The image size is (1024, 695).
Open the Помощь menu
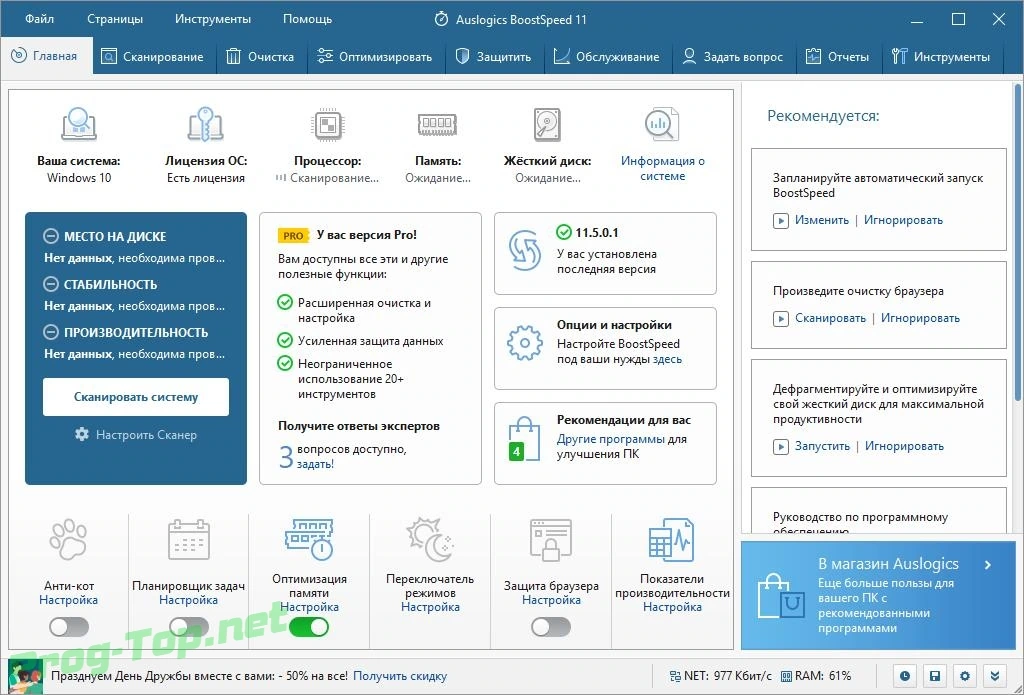[x=307, y=19]
